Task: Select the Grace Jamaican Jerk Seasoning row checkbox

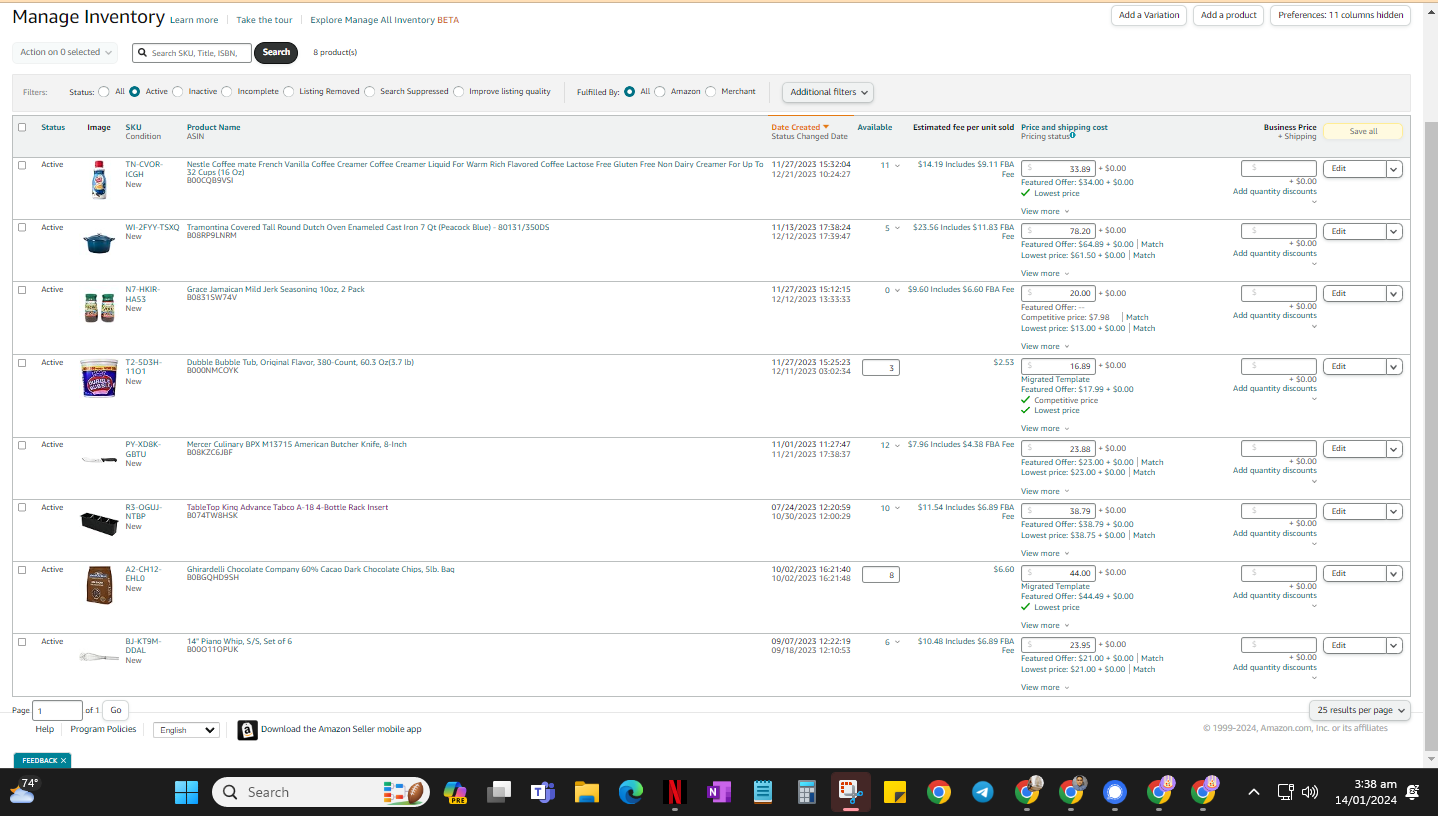Action: (22, 290)
